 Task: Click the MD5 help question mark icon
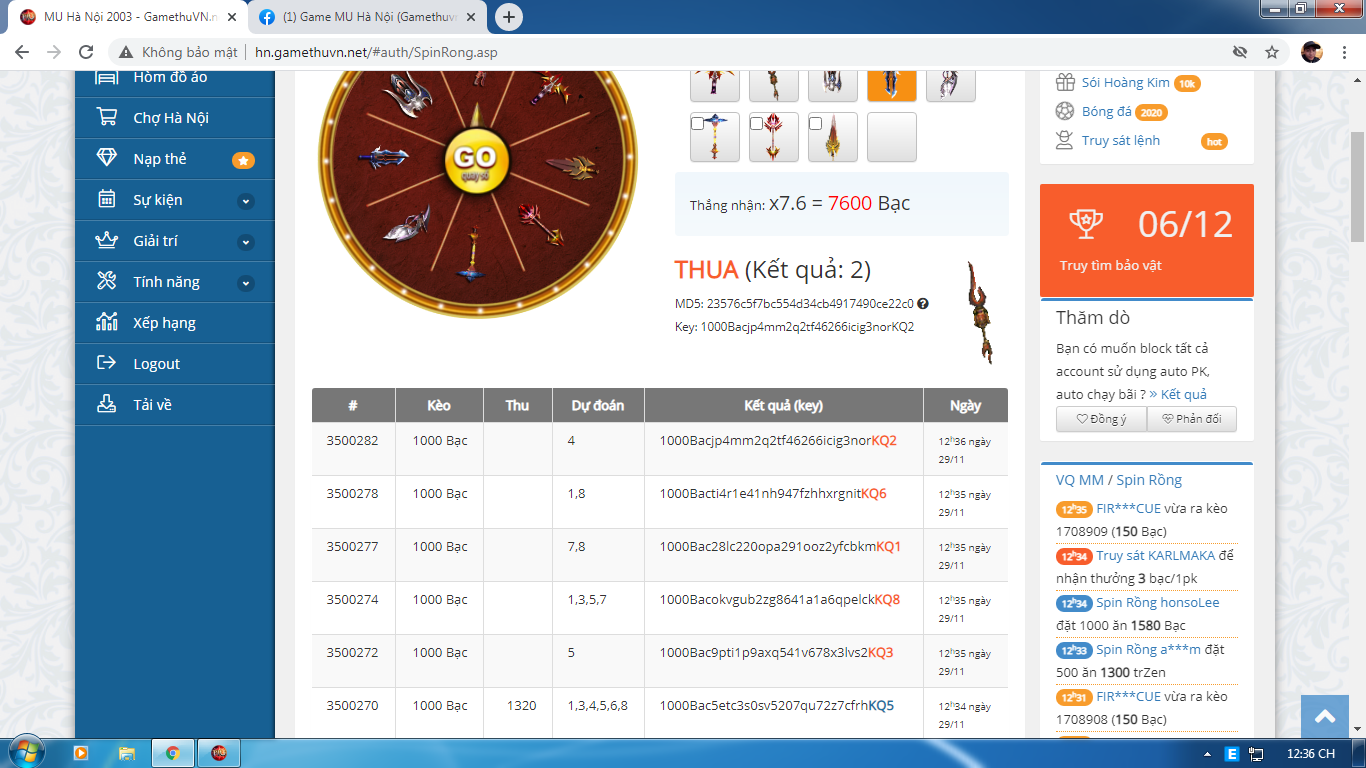click(x=923, y=304)
